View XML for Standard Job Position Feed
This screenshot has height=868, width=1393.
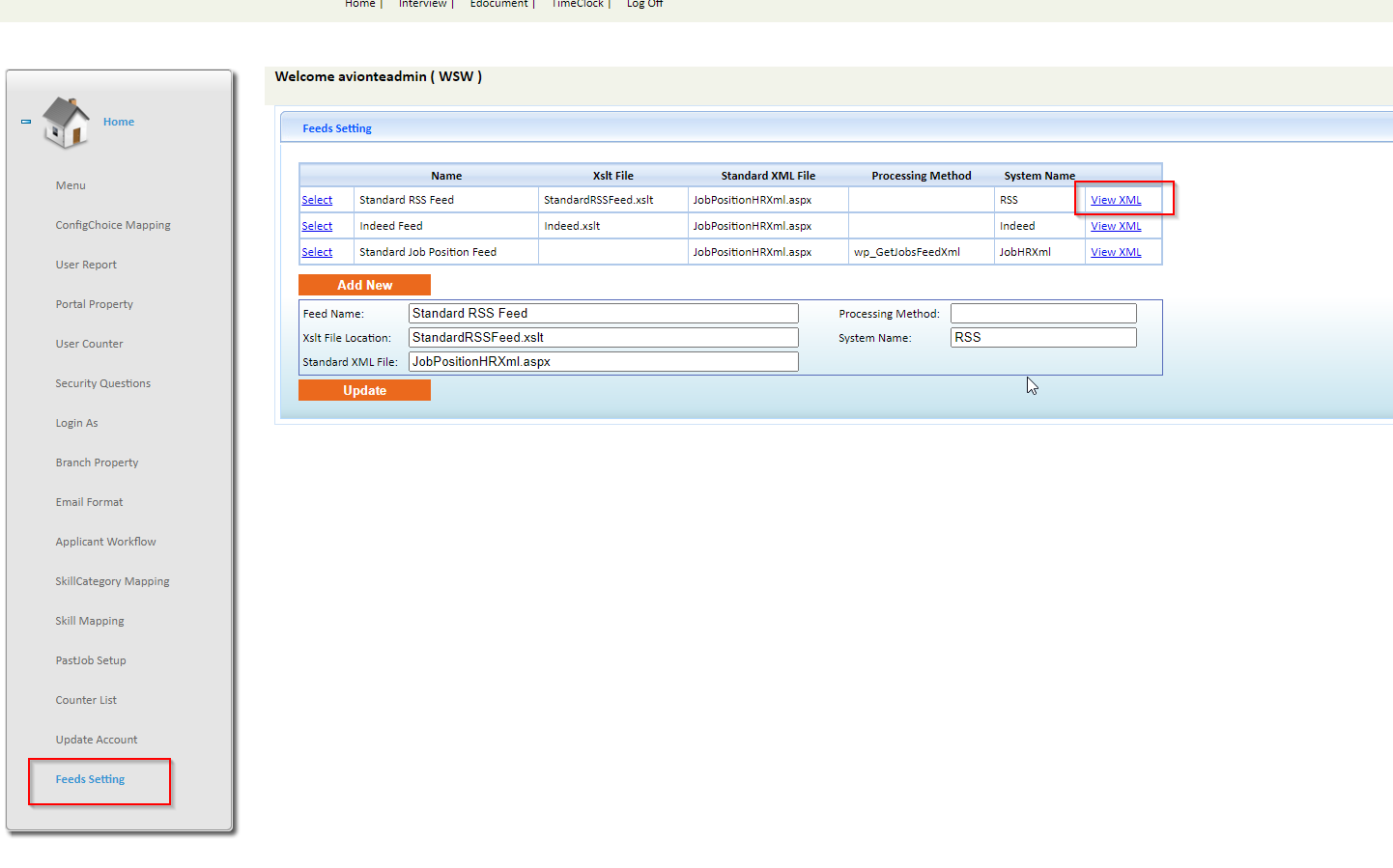click(1115, 251)
